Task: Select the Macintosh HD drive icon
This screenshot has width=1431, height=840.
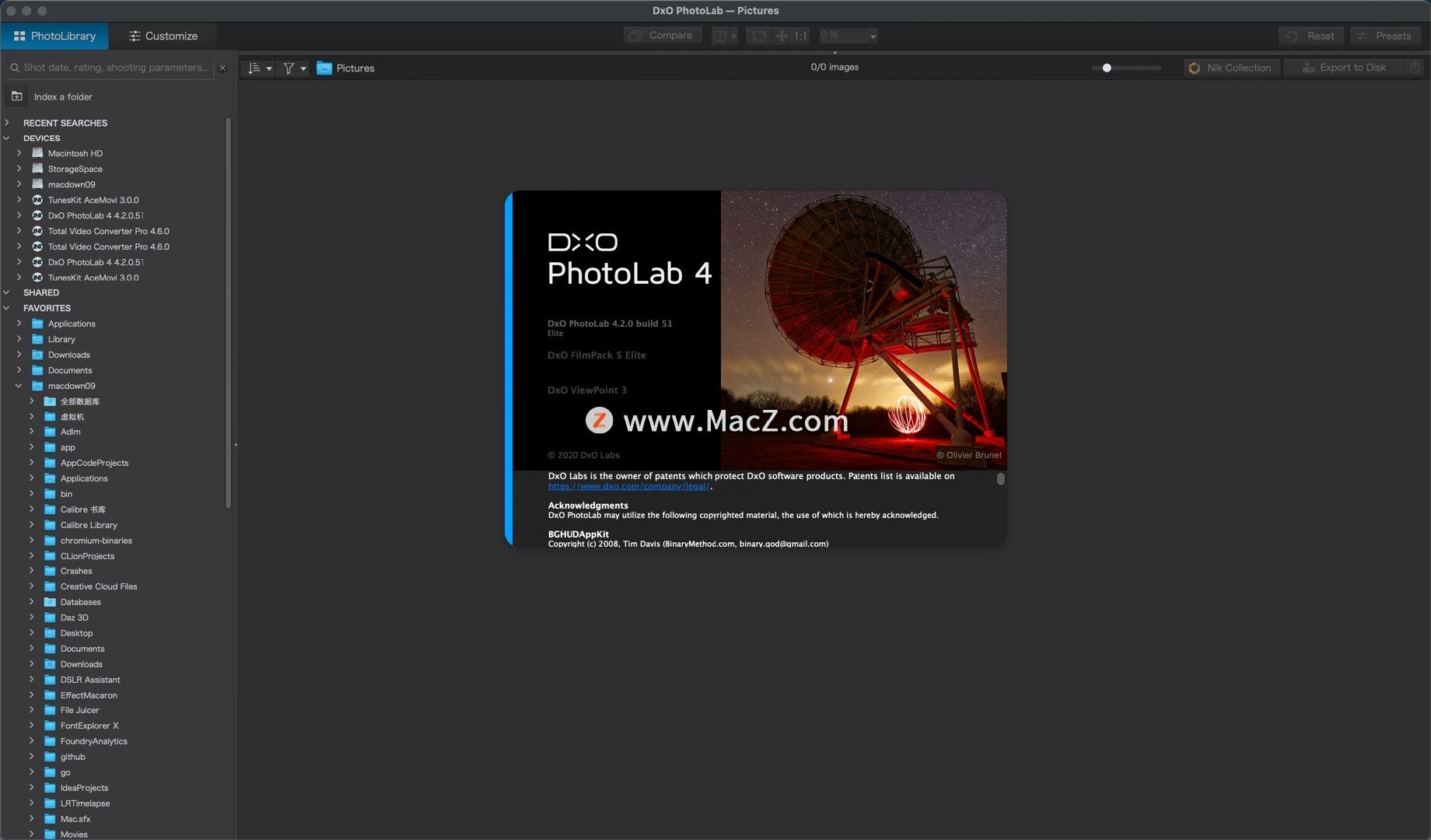Action: 37,153
